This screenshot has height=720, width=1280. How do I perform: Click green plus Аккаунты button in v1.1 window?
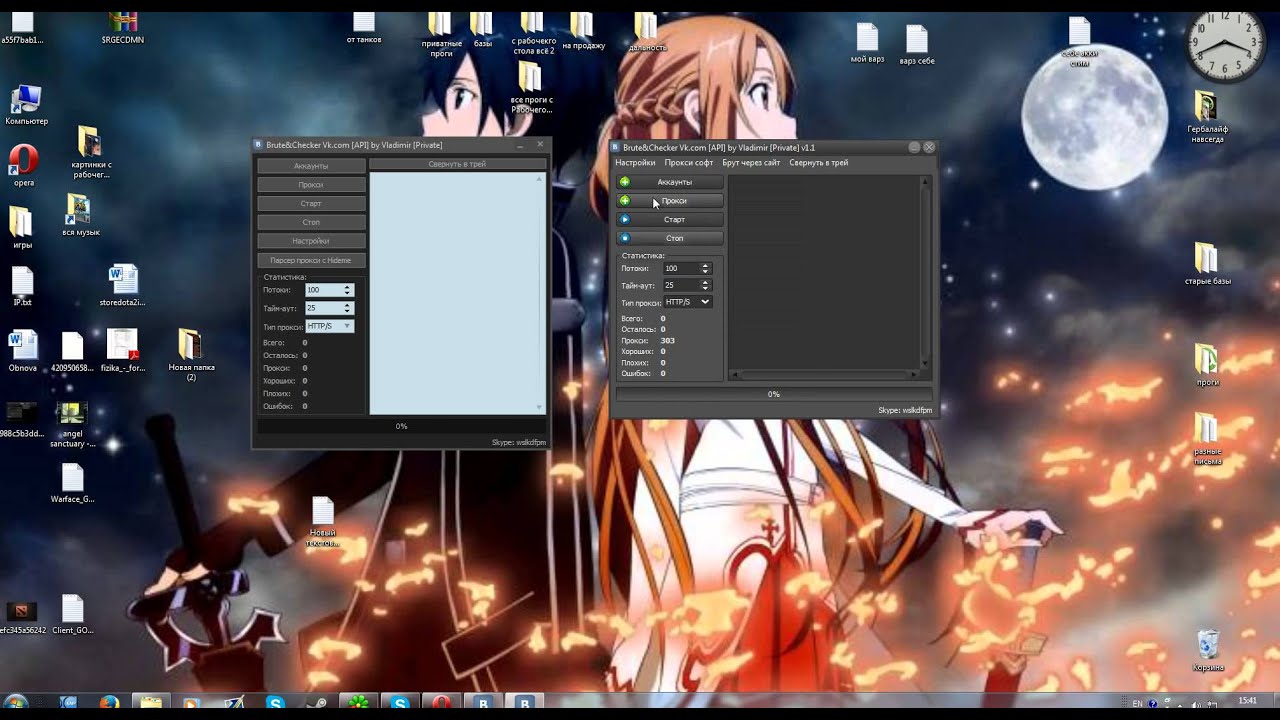tap(669, 182)
